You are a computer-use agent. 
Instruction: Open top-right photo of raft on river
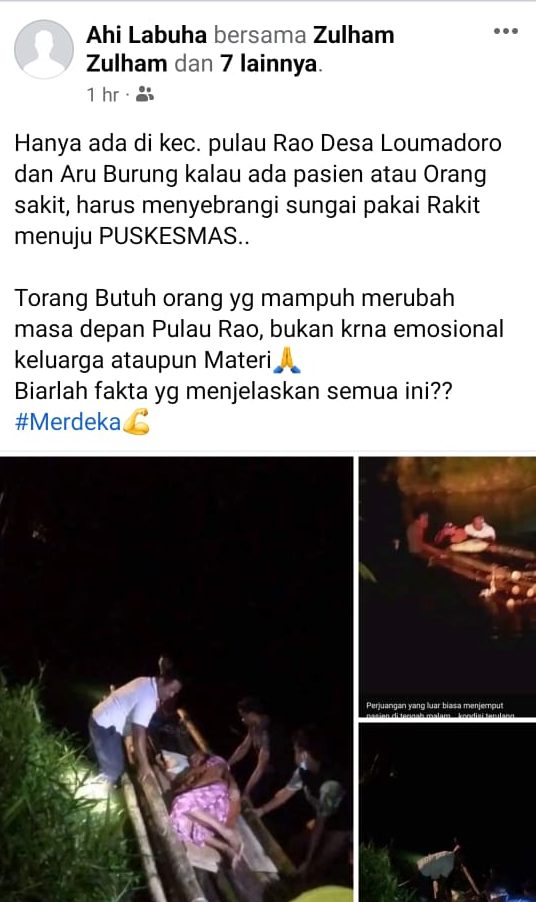447,587
